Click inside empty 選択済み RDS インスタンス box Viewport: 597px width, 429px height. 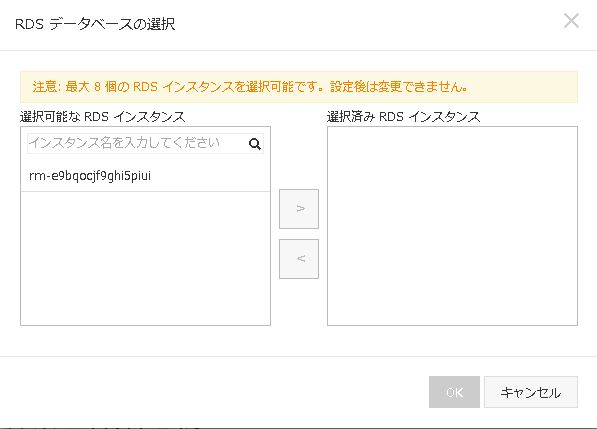pyautogui.click(x=452, y=226)
